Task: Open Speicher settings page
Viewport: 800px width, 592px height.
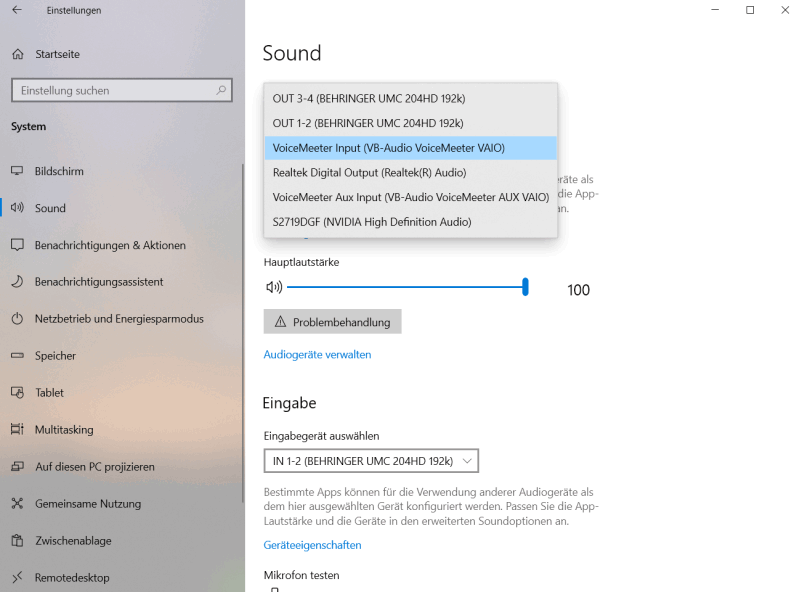Action: coord(120,356)
